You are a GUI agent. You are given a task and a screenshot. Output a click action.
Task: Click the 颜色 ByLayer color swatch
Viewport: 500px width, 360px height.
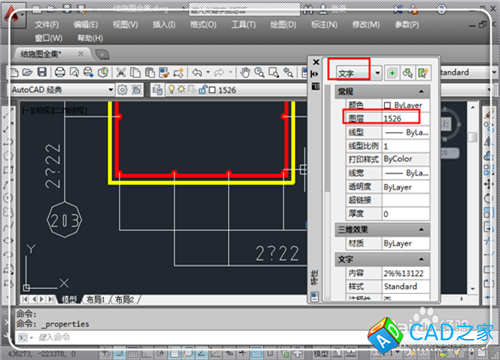387,105
